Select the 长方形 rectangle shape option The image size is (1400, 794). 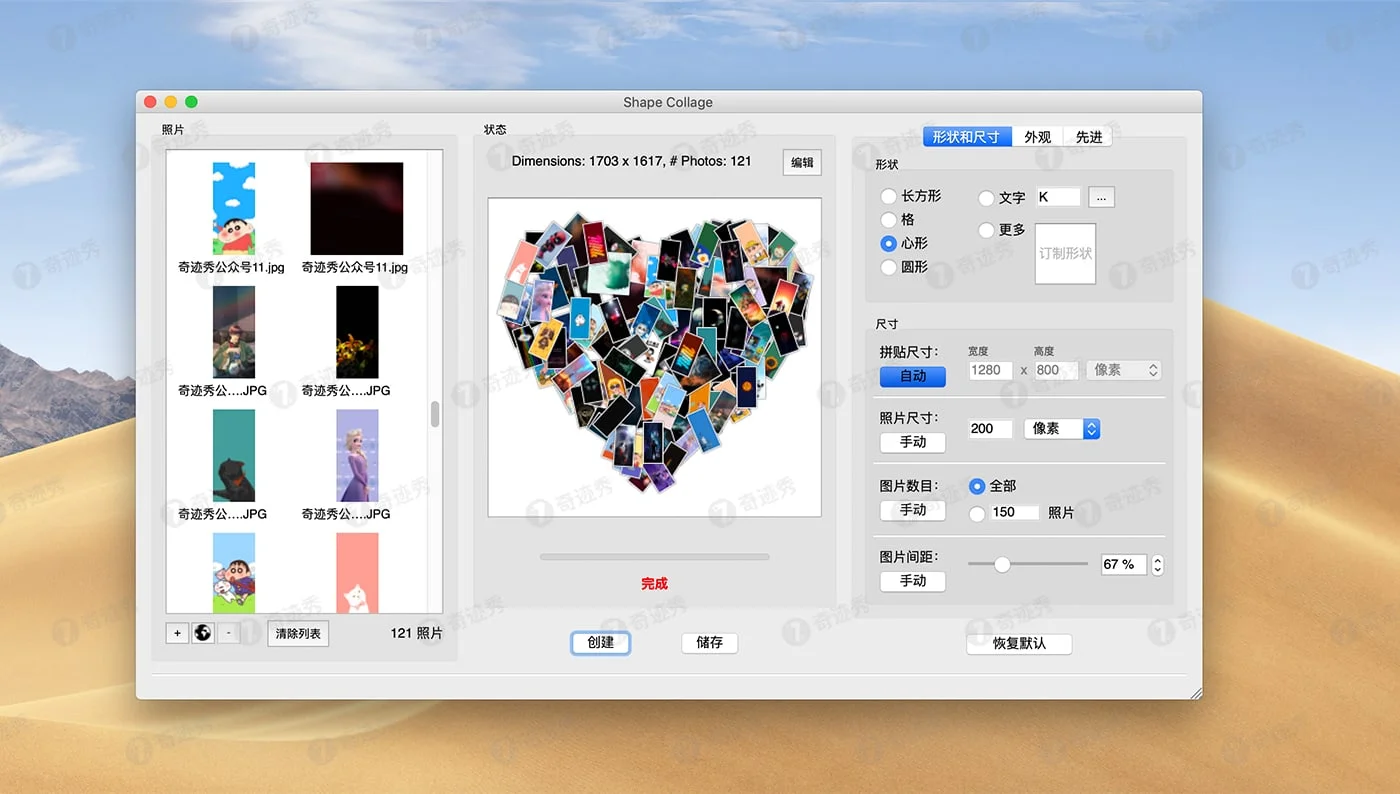[x=888, y=196]
